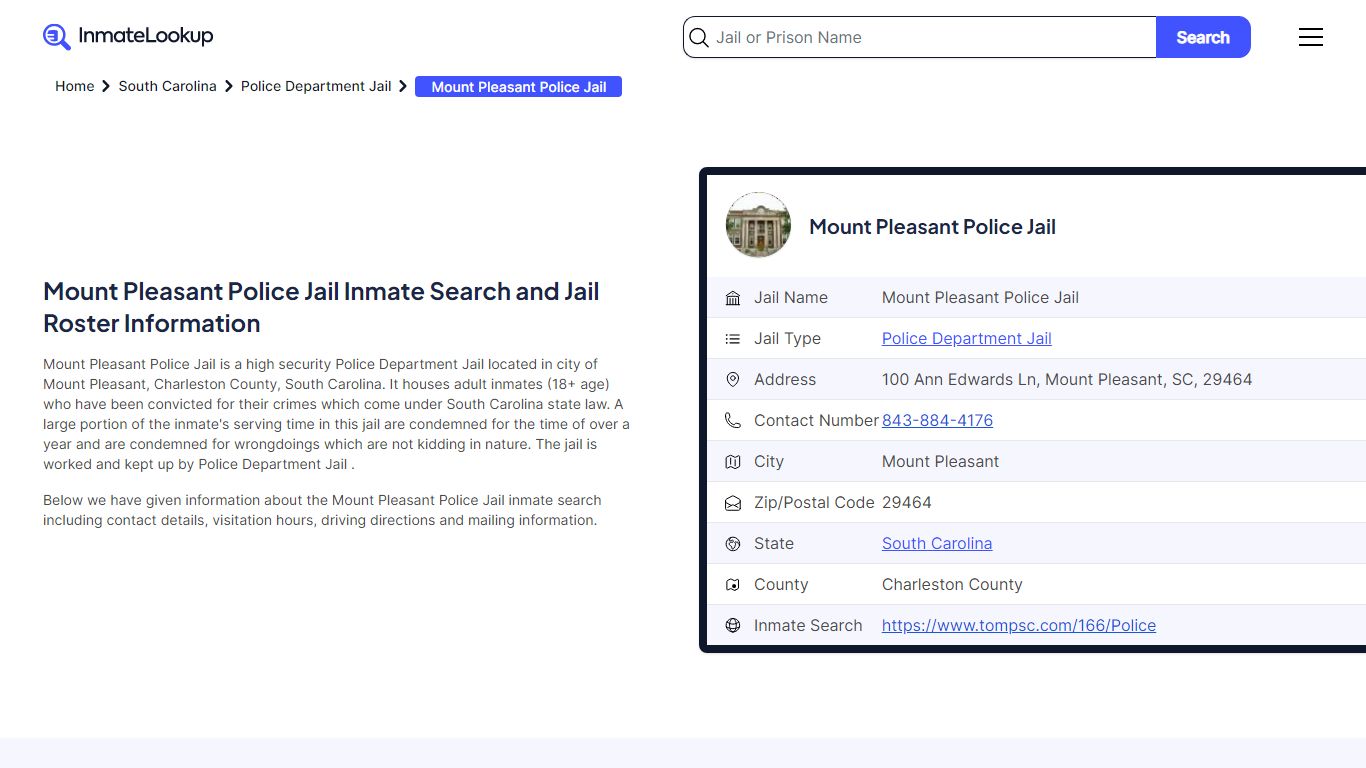Click the Jail Type list icon
This screenshot has height=768, width=1366.
pyautogui.click(x=733, y=339)
